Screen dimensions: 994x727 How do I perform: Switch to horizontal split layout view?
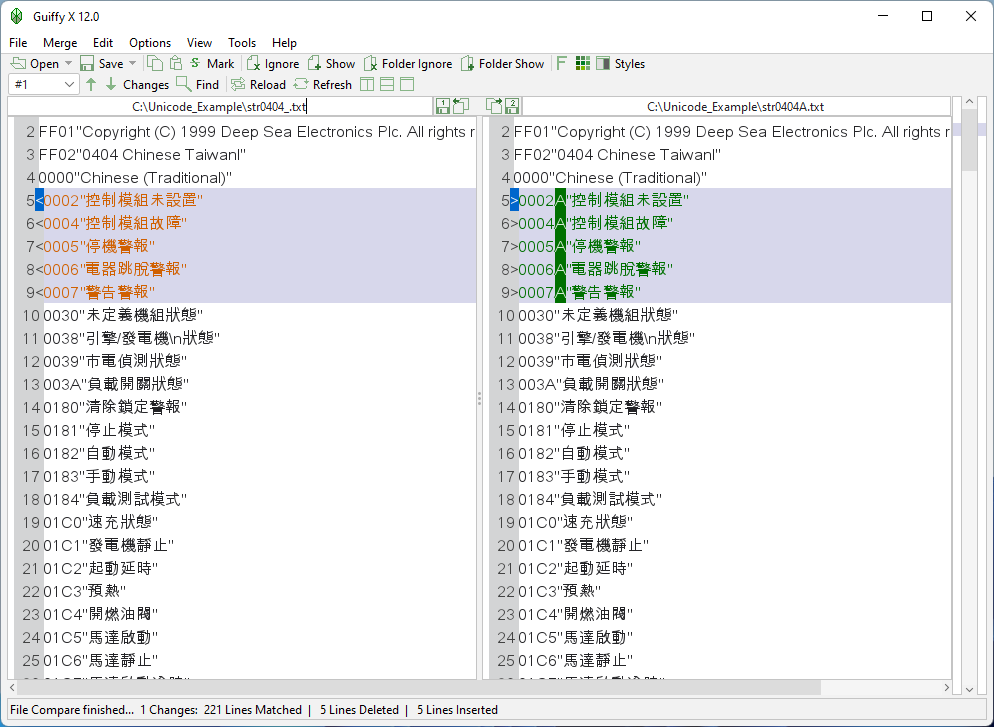click(x=387, y=85)
